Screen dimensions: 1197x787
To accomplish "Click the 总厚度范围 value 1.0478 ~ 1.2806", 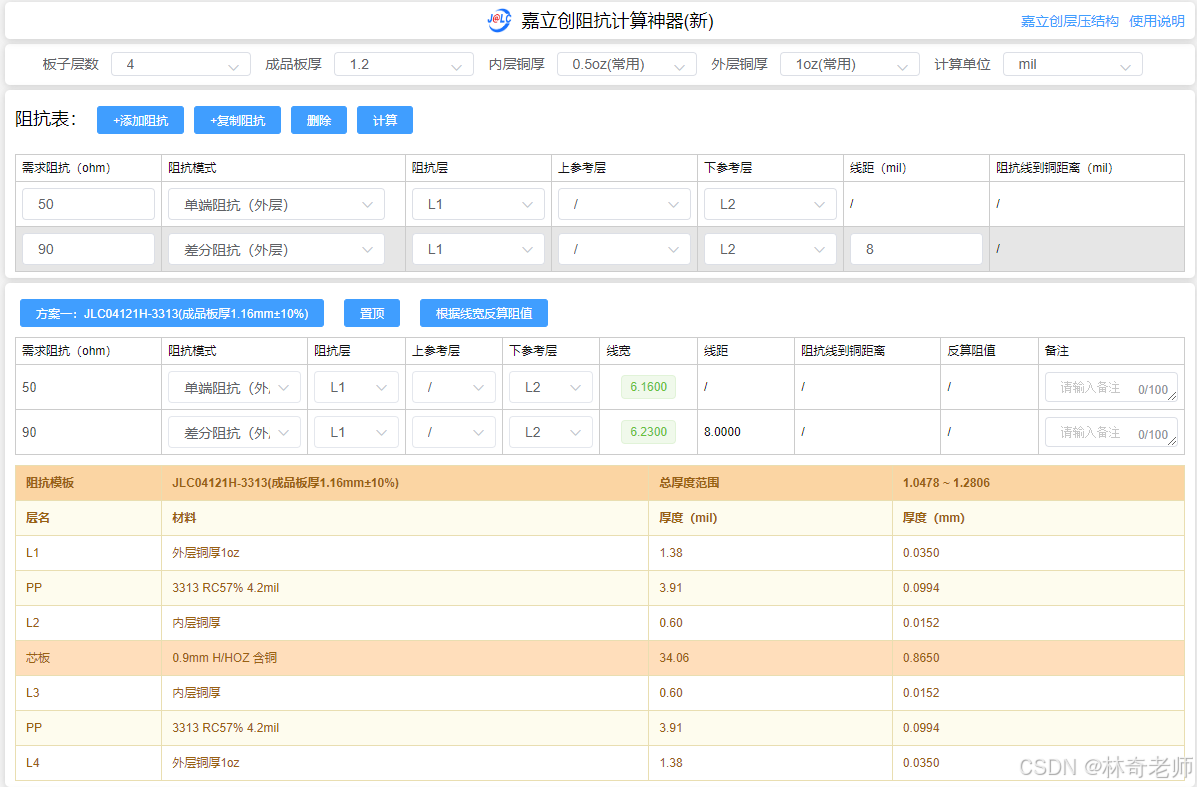I will pos(946,482).
